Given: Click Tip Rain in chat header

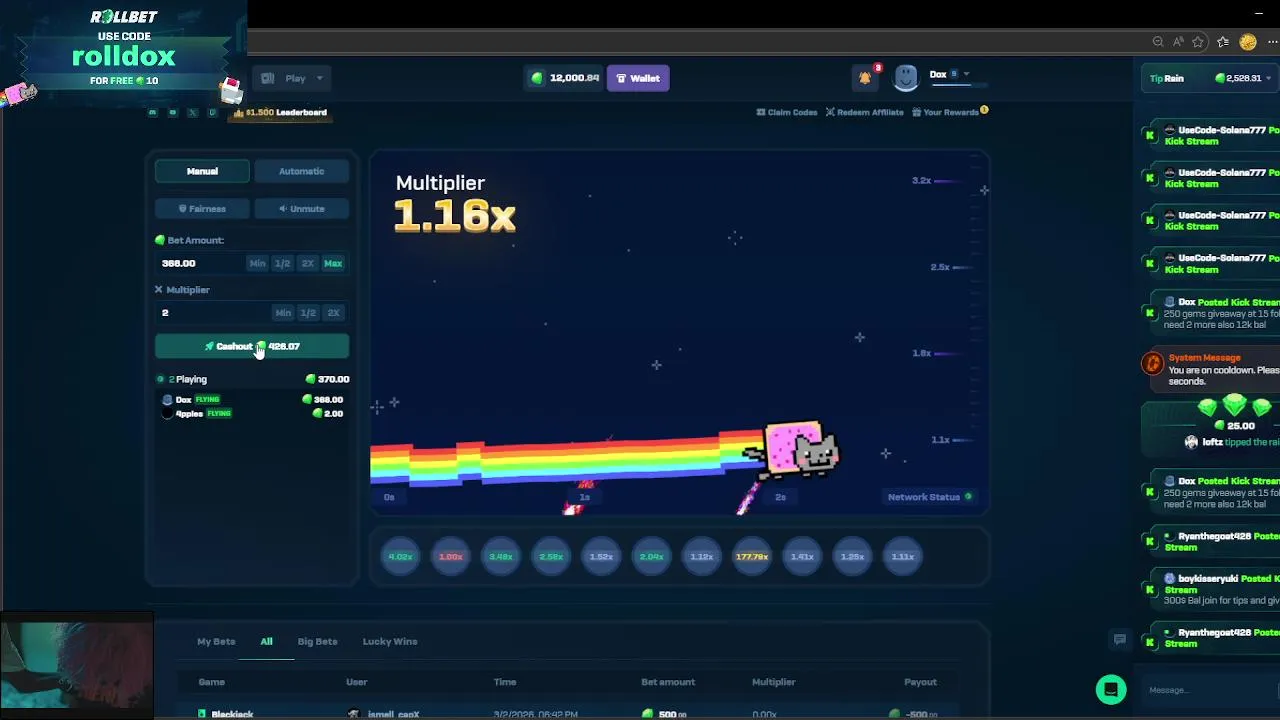Looking at the screenshot, I should pos(1167,78).
